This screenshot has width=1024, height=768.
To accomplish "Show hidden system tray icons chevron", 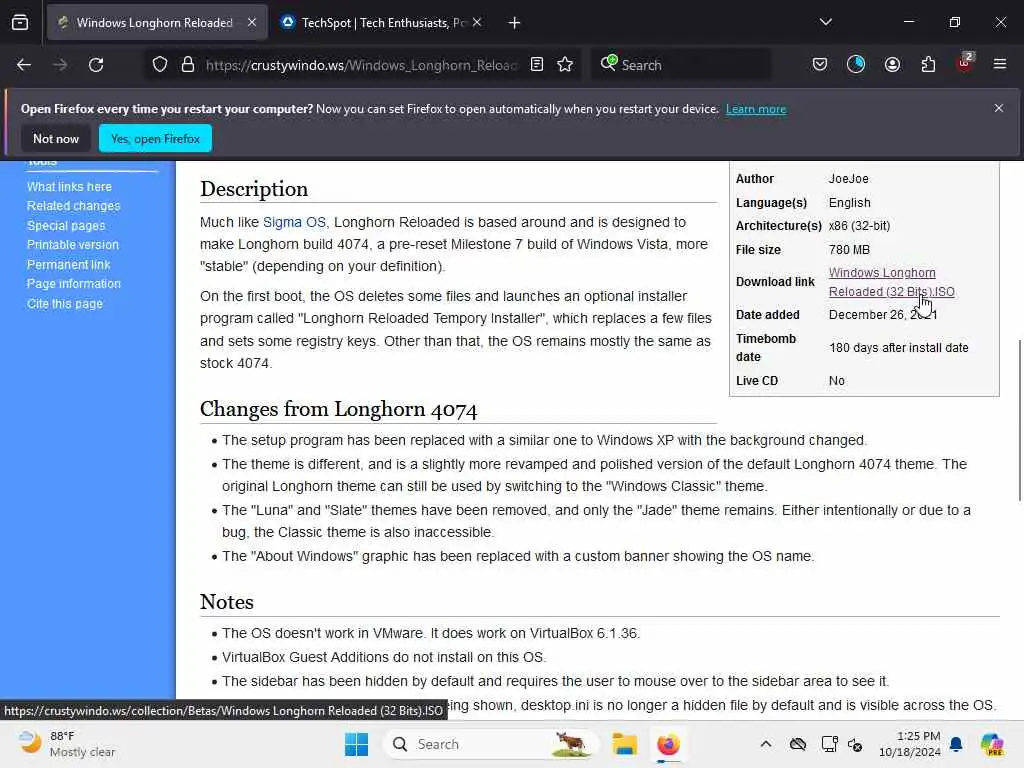I will tap(766, 744).
